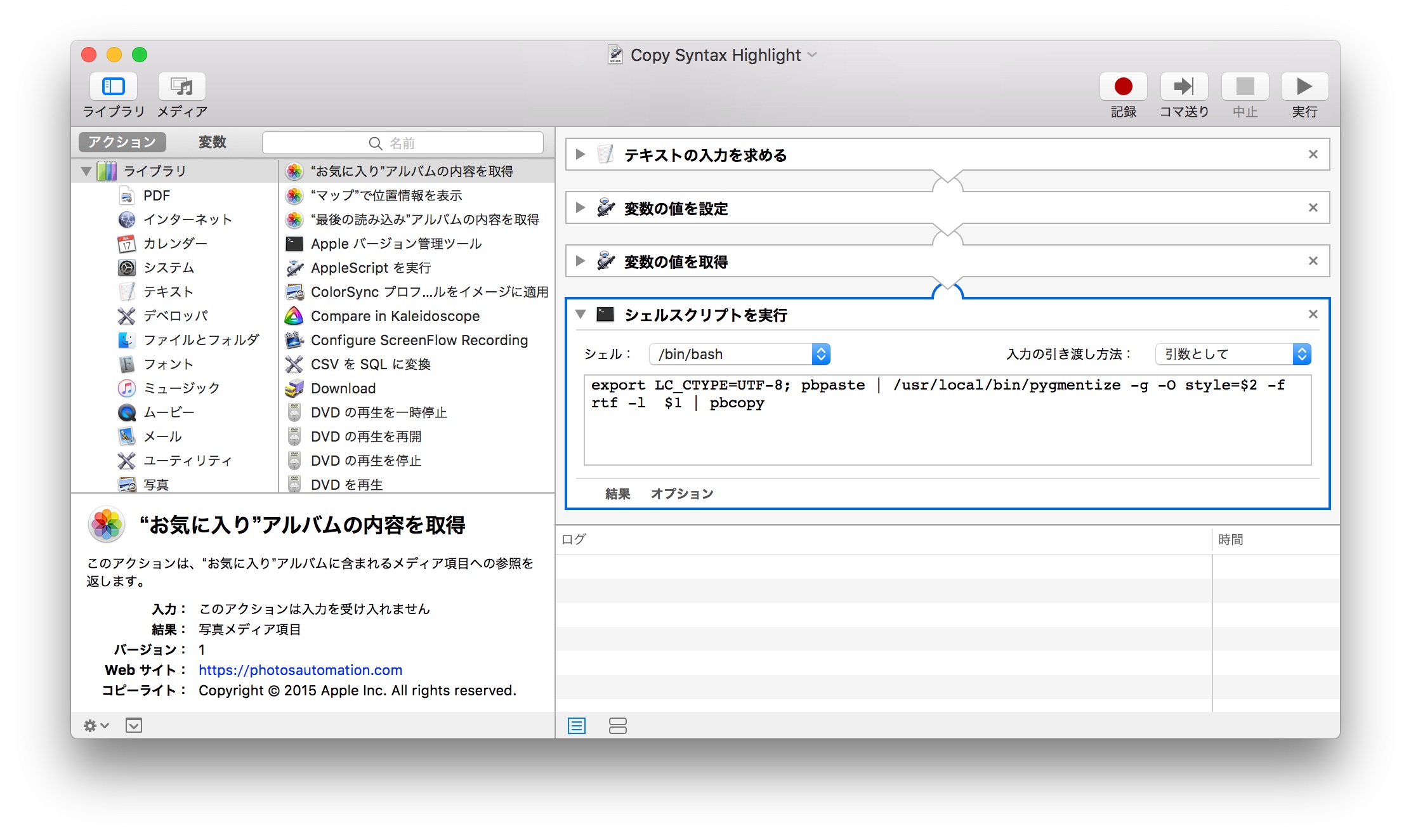1411x840 pixels.
Task: Toggle description pane button beside gear
Action: point(134,725)
